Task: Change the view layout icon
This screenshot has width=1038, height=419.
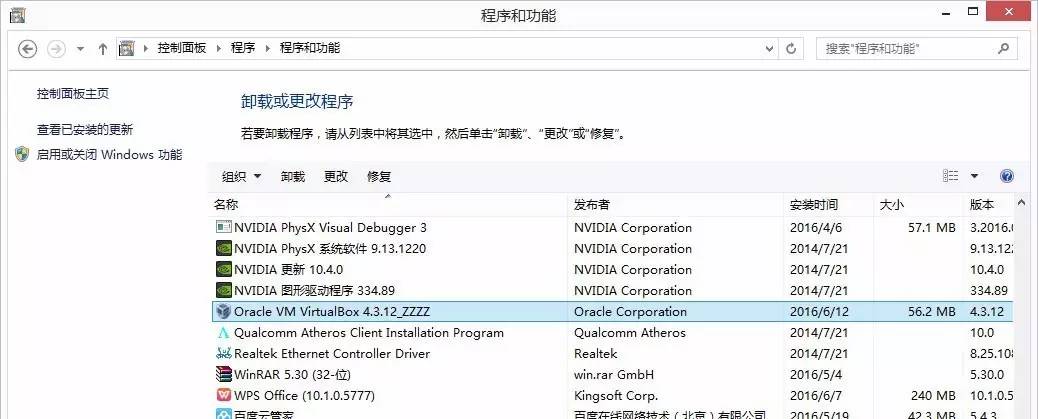Action: pos(951,175)
